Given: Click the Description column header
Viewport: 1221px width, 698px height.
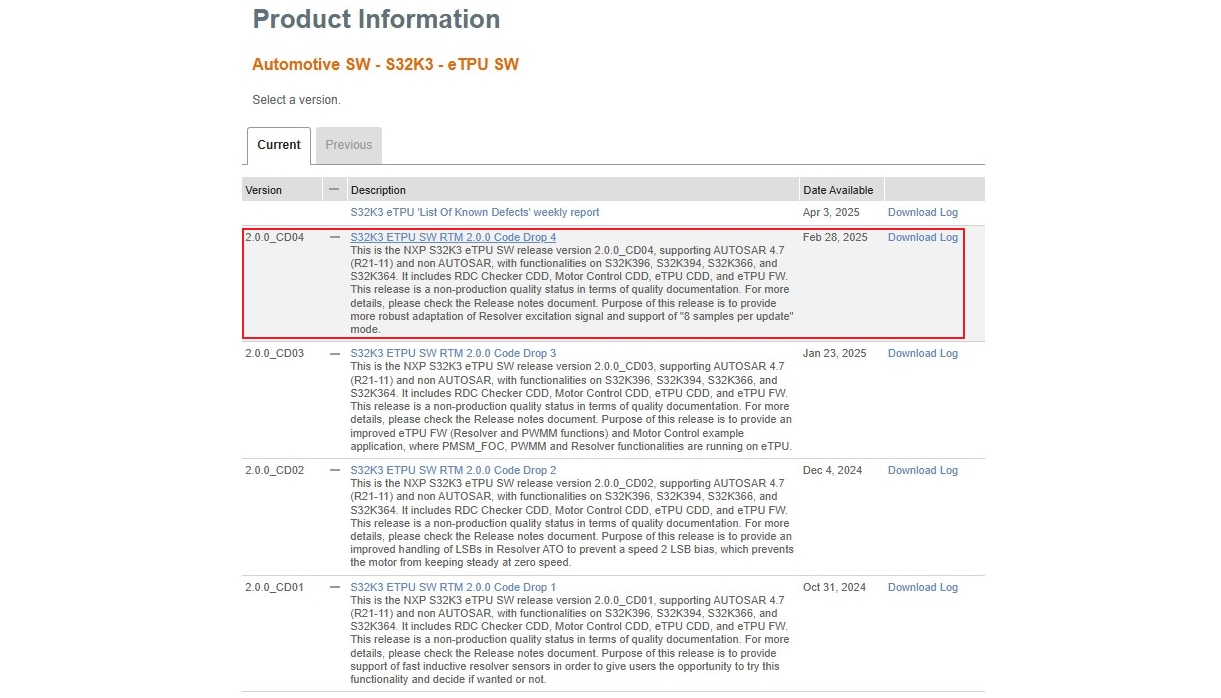Looking at the screenshot, I should tap(378, 190).
